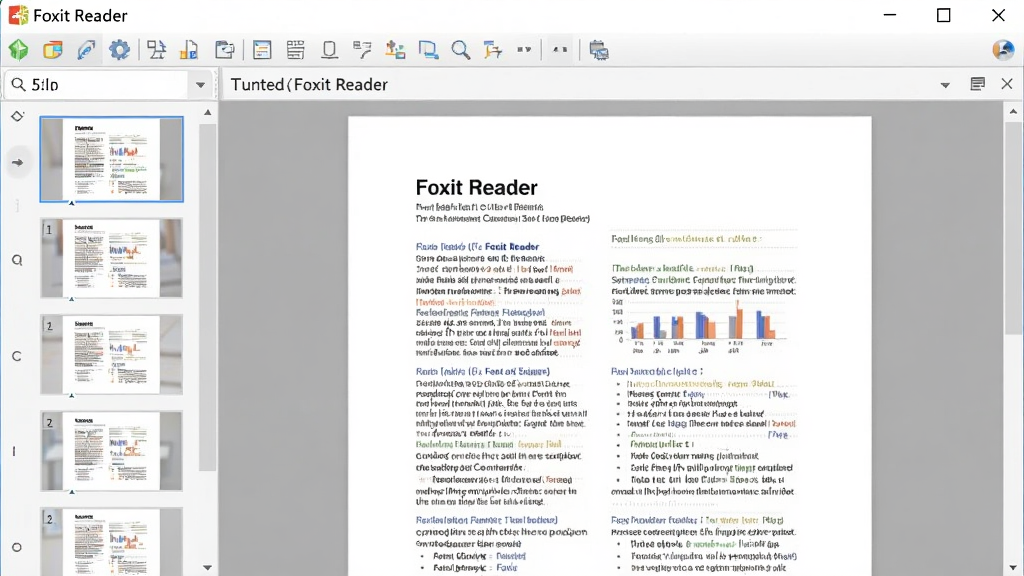The height and width of the screenshot is (576, 1024).
Task: Click the blue-bordered form list icon
Action: pyautogui.click(x=262, y=50)
